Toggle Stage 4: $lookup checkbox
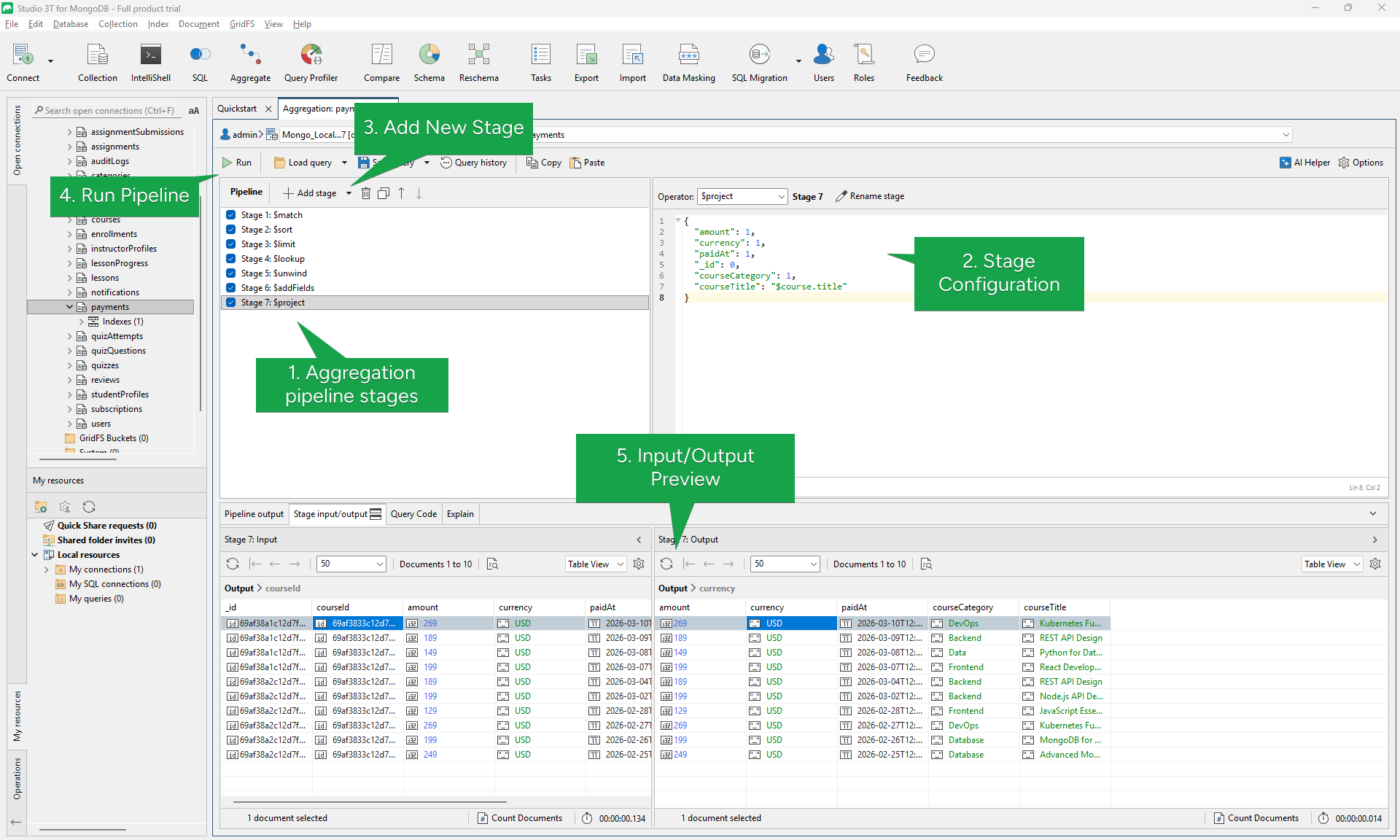The image size is (1400, 840). [x=230, y=259]
